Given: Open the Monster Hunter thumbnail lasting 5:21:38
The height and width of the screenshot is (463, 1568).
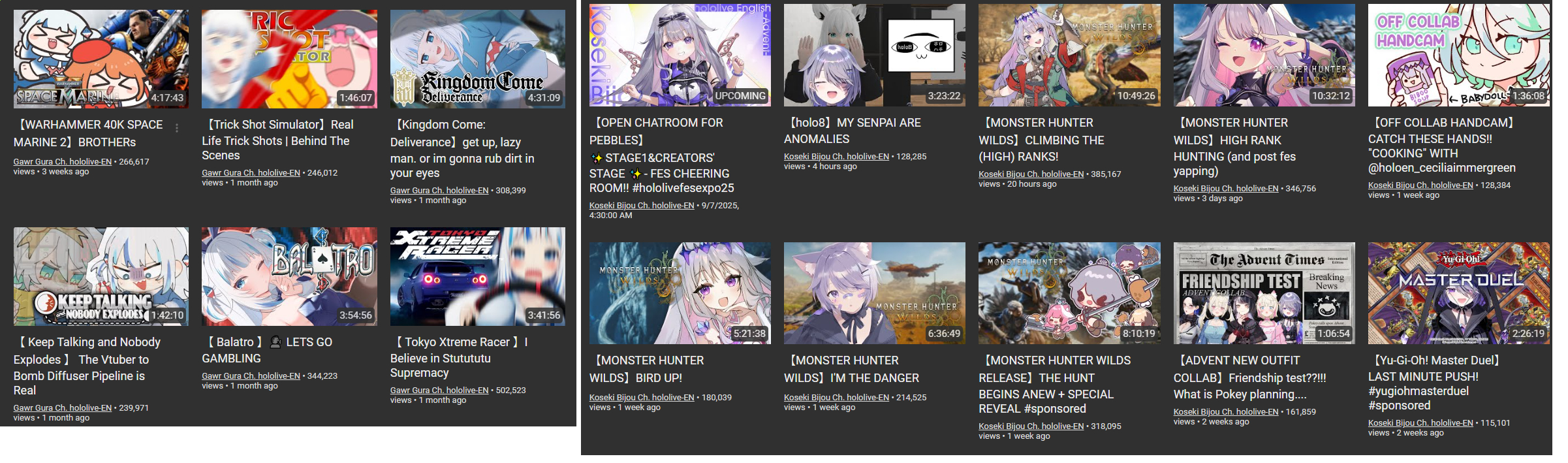Looking at the screenshot, I should (680, 293).
